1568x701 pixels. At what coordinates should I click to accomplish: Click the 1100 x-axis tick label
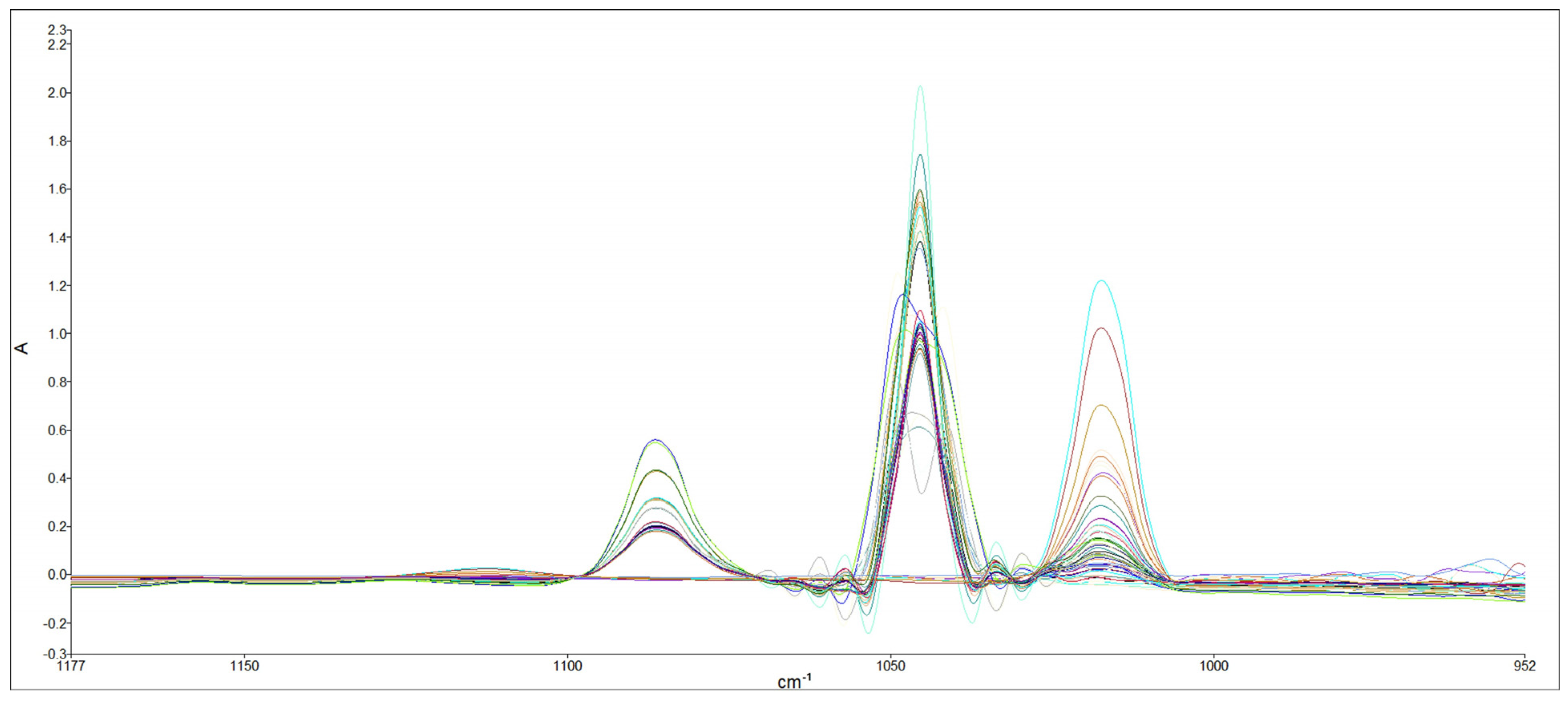pos(567,666)
